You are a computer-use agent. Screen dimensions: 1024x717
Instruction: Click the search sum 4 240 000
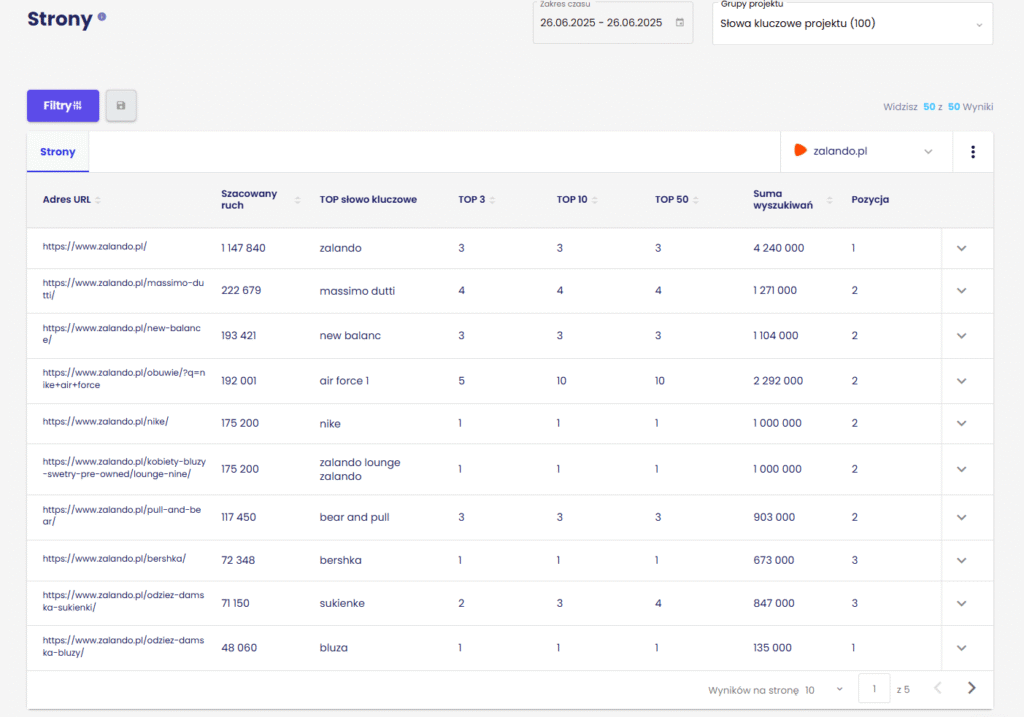point(778,248)
